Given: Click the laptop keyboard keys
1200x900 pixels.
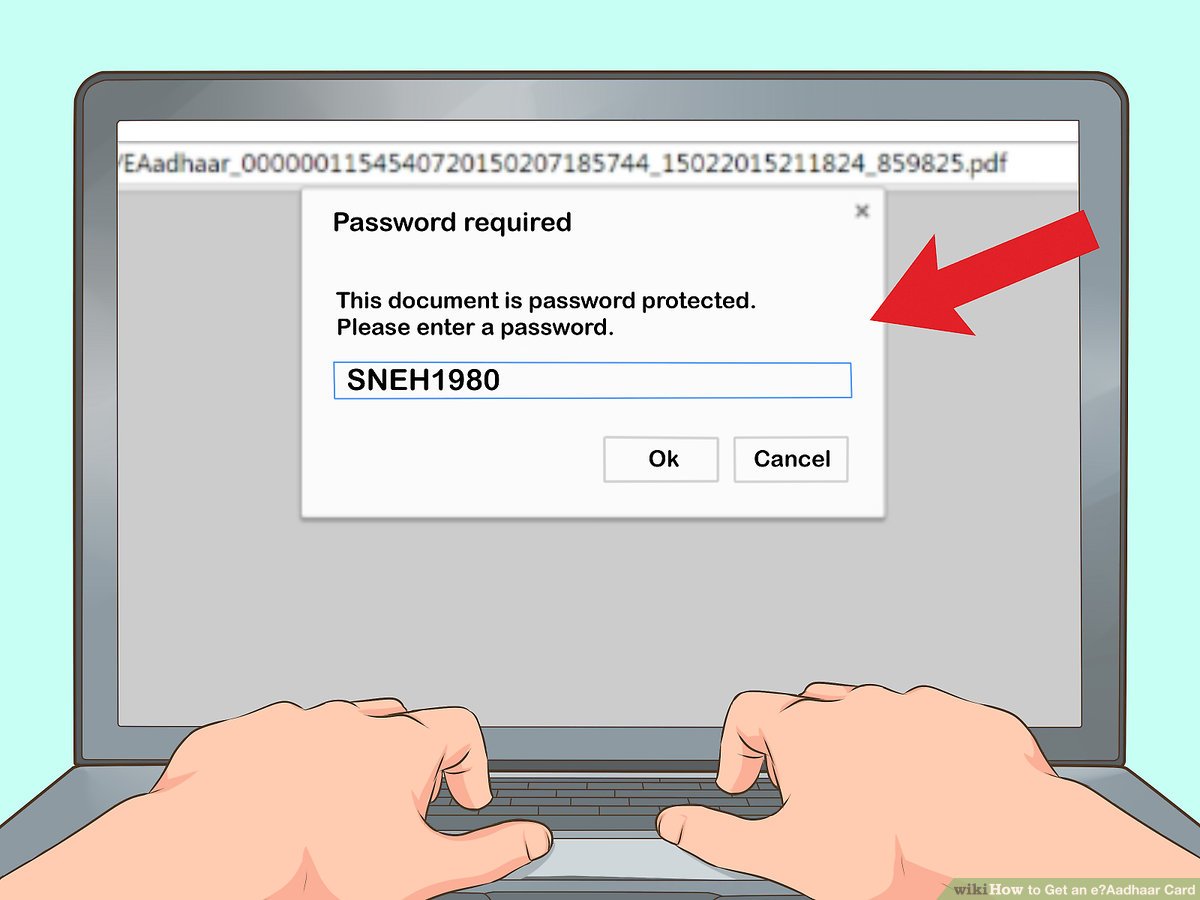Looking at the screenshot, I should click(x=604, y=802).
